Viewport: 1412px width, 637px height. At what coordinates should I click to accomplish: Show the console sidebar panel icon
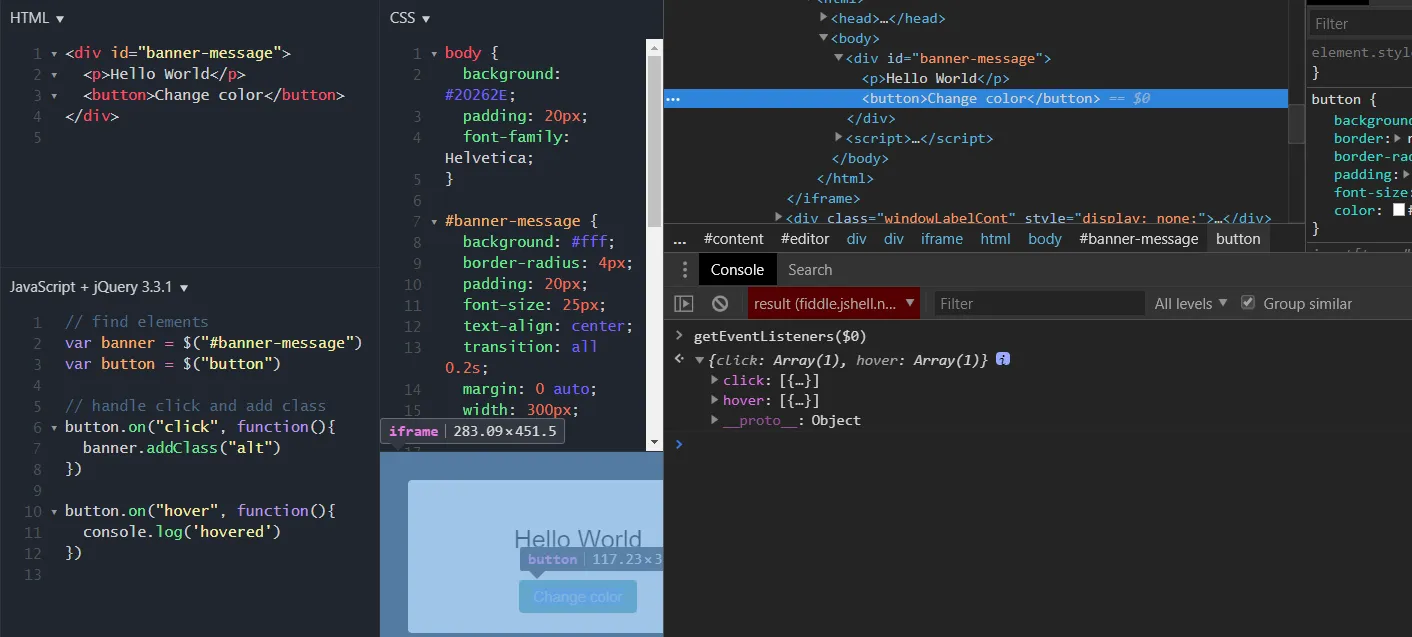tap(684, 304)
